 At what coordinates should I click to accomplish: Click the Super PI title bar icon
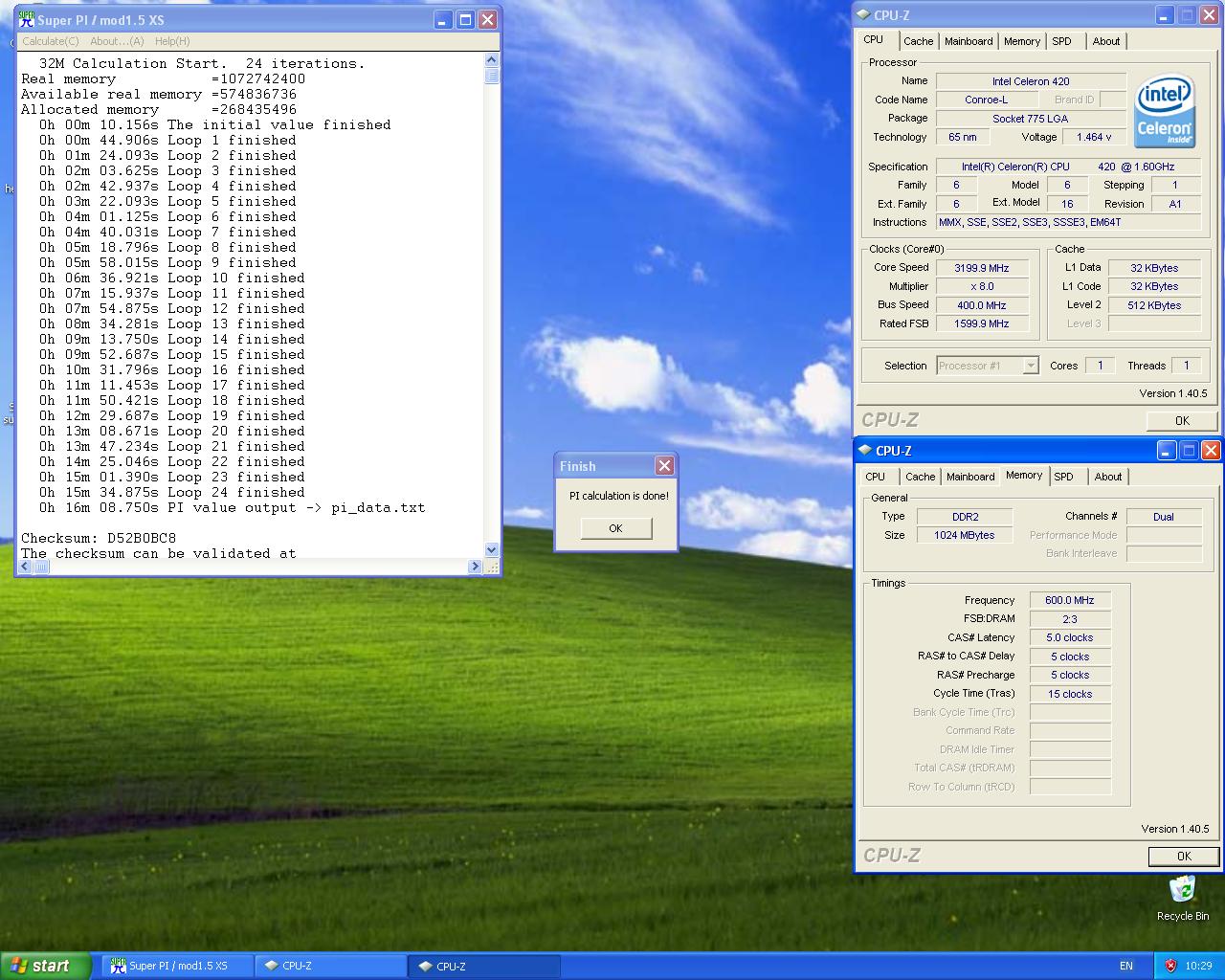tap(27, 19)
